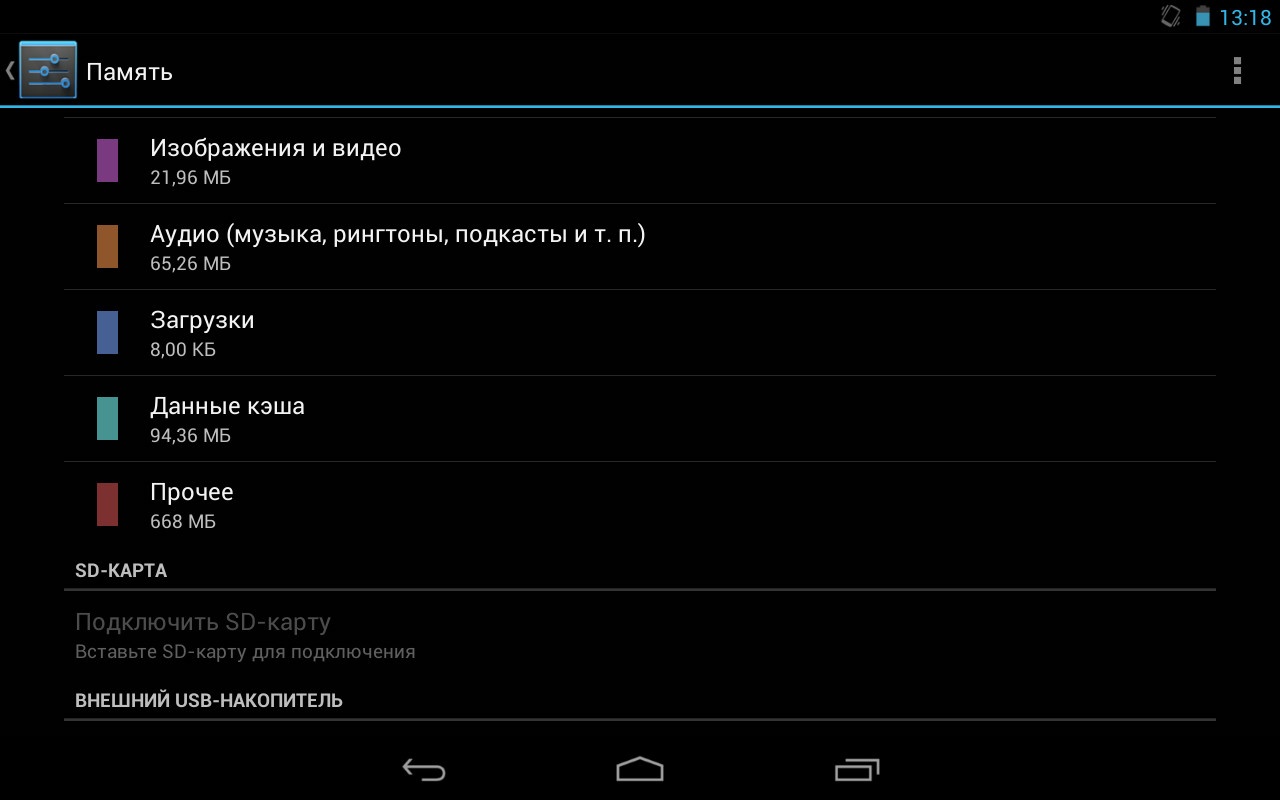Image resolution: width=1280 pixels, height=800 pixels.
Task: Tap Подключить SD-карту option
Action: 640,635
